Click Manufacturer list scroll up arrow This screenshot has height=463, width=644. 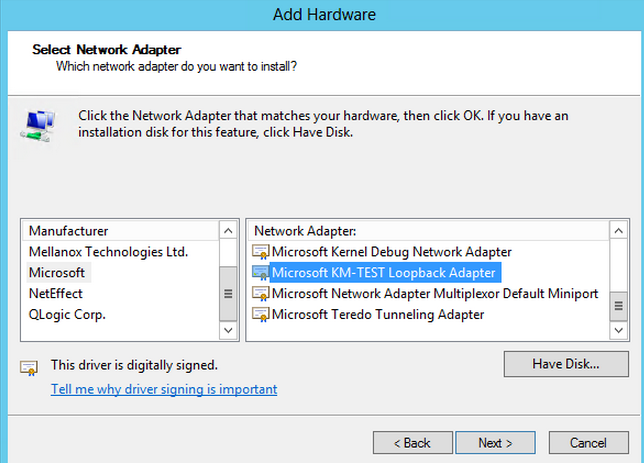coord(228,231)
